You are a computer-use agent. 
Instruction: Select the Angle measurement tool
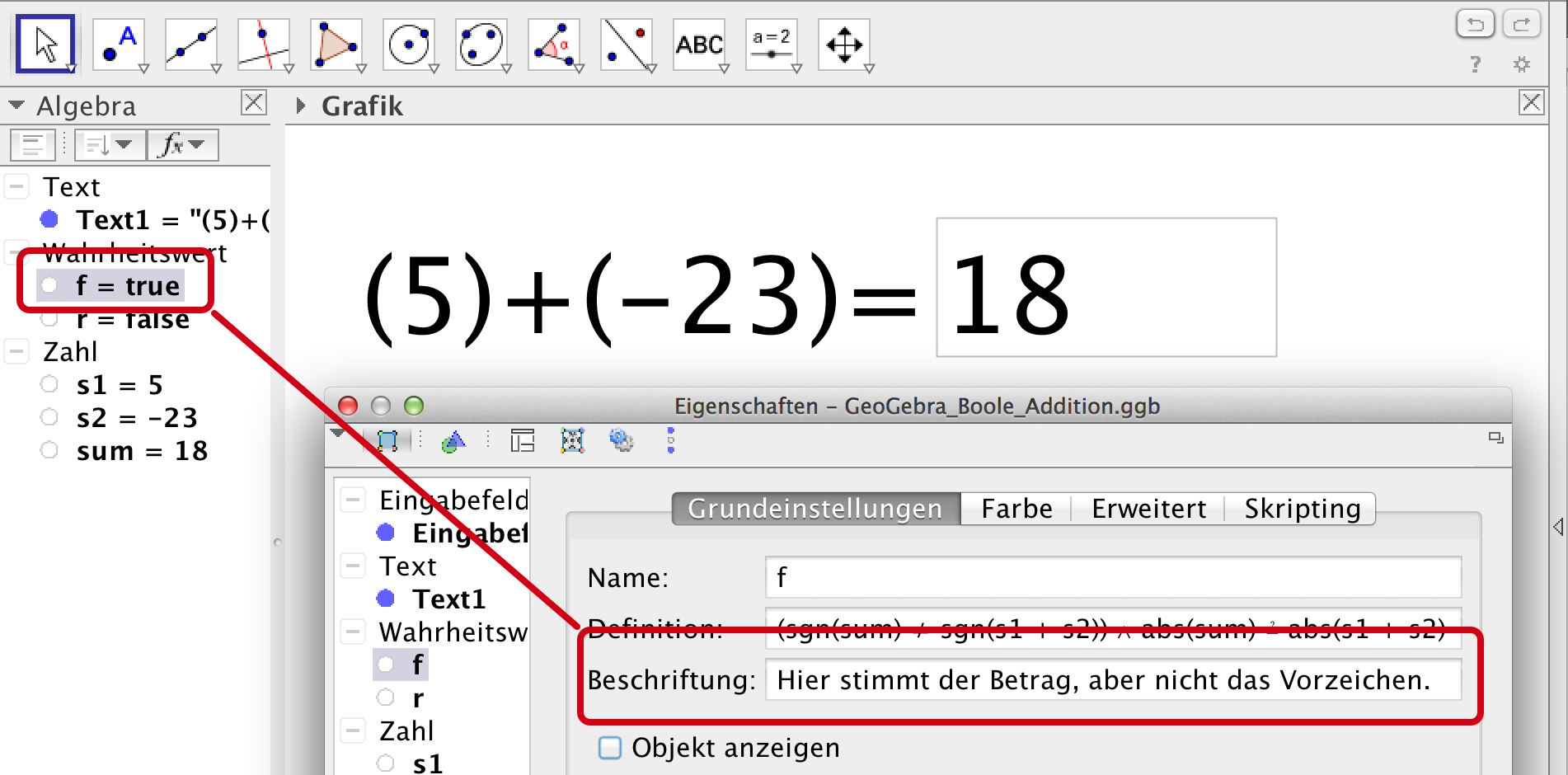pos(554,44)
